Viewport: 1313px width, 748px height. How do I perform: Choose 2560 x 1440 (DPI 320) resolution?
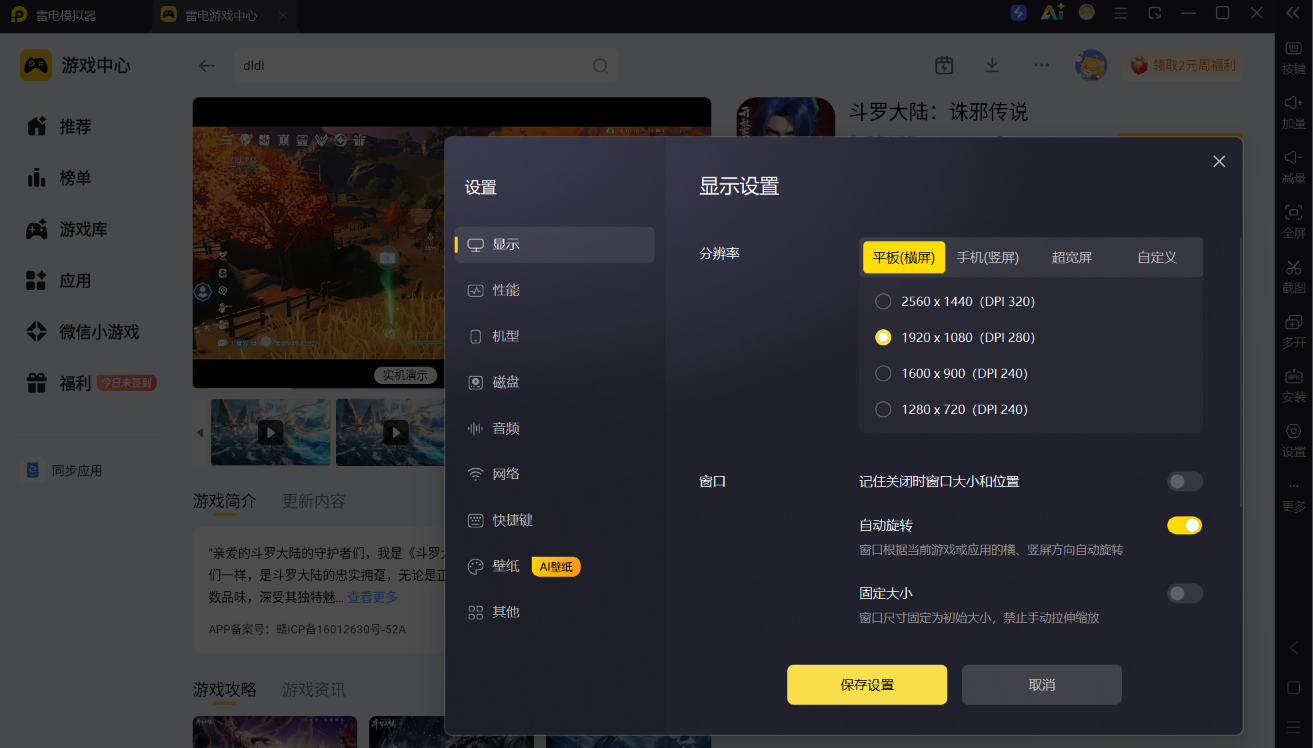tap(955, 301)
